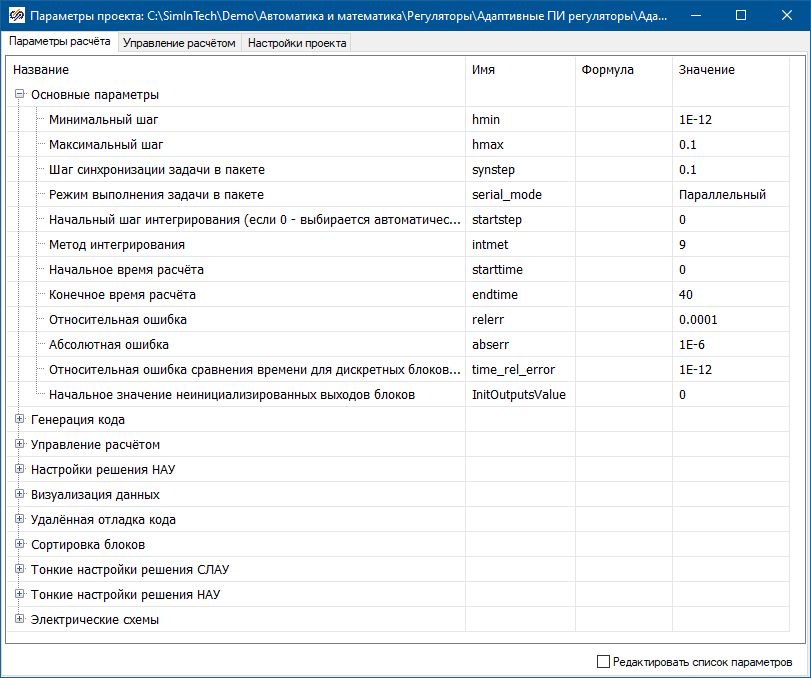Click the Формула cell for relerr

pos(623,320)
